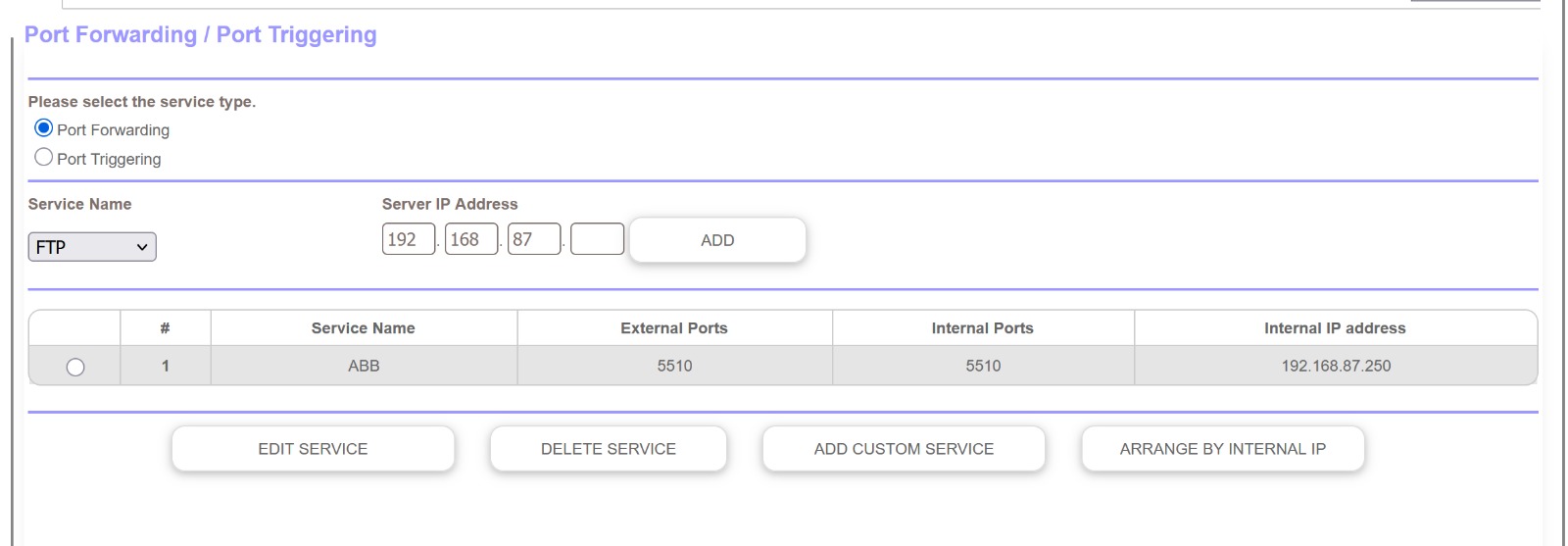The width and height of the screenshot is (1568, 546).
Task: Focus the empty last Server IP octet field
Action: pyautogui.click(x=597, y=239)
